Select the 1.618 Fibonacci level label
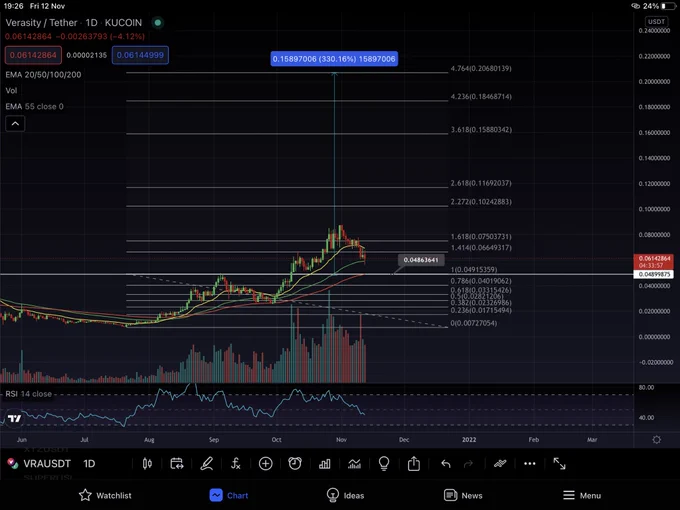 coord(481,236)
